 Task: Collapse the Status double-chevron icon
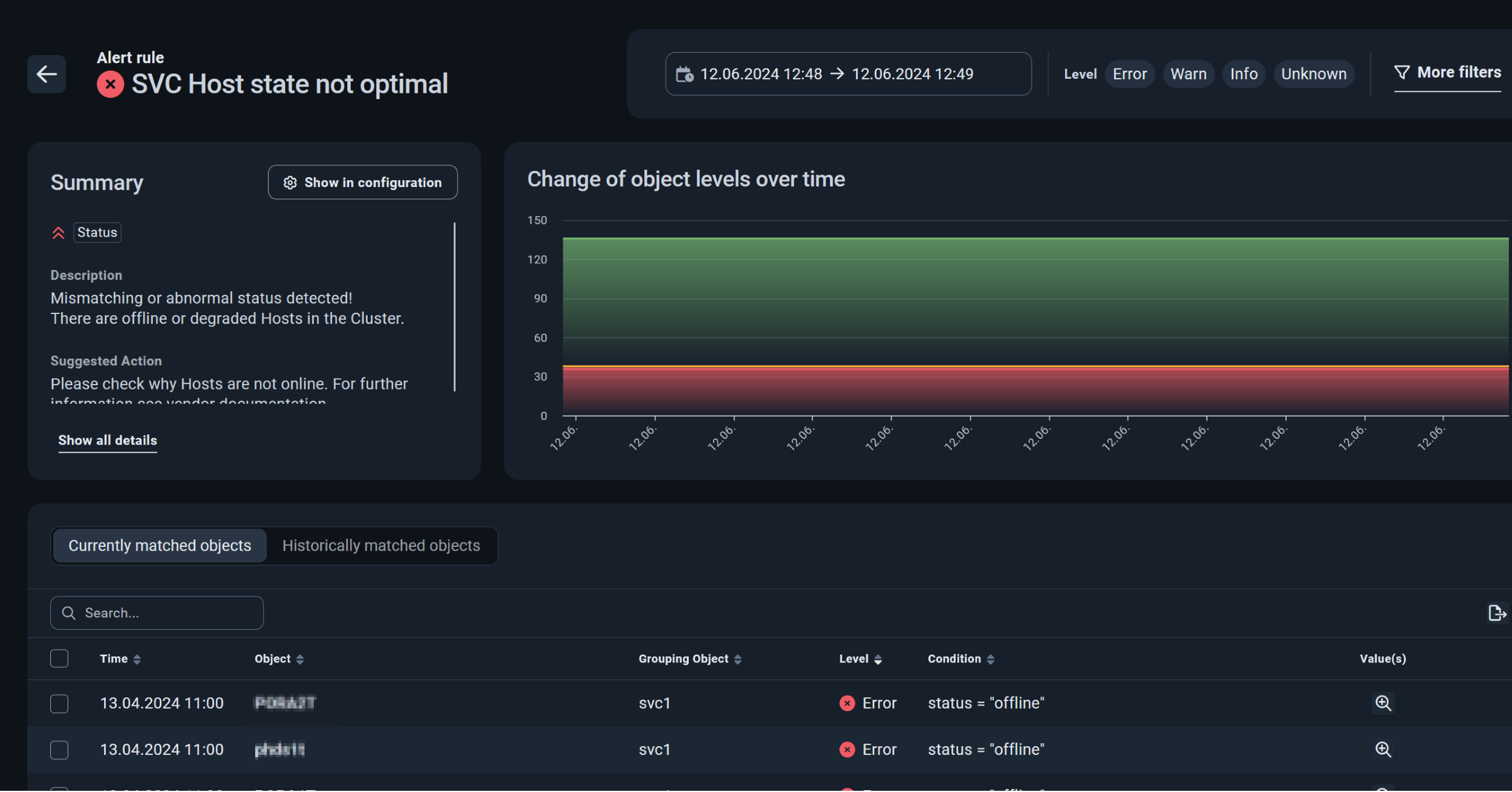tap(58, 233)
